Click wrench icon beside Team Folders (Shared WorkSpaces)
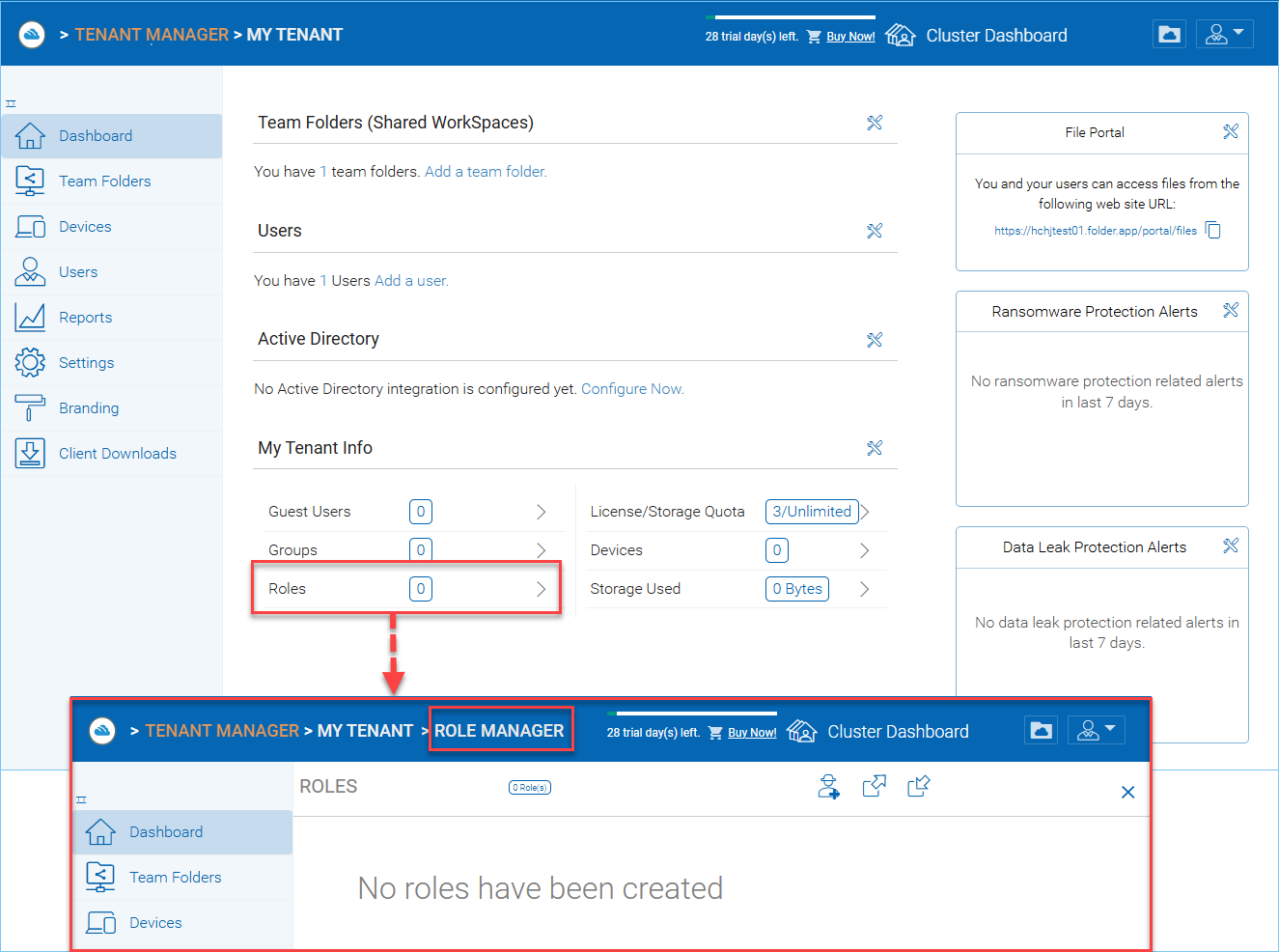 point(875,123)
